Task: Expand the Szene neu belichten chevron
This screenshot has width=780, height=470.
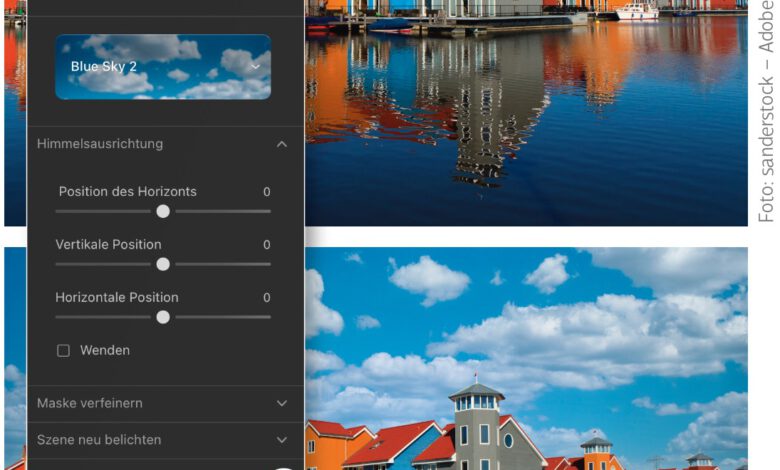Action: pos(282,439)
